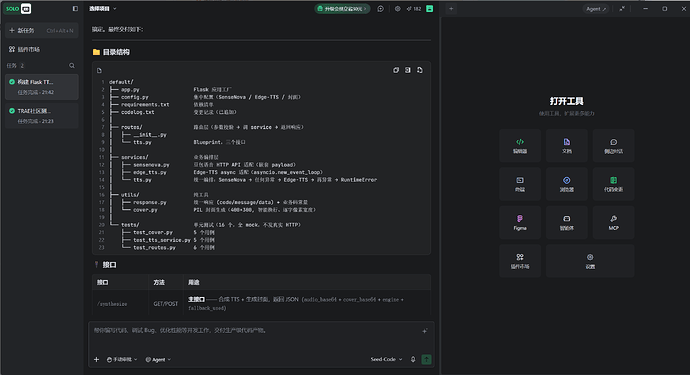Select the TRAE社区... task
The image size is (690, 375).
pos(42,116)
